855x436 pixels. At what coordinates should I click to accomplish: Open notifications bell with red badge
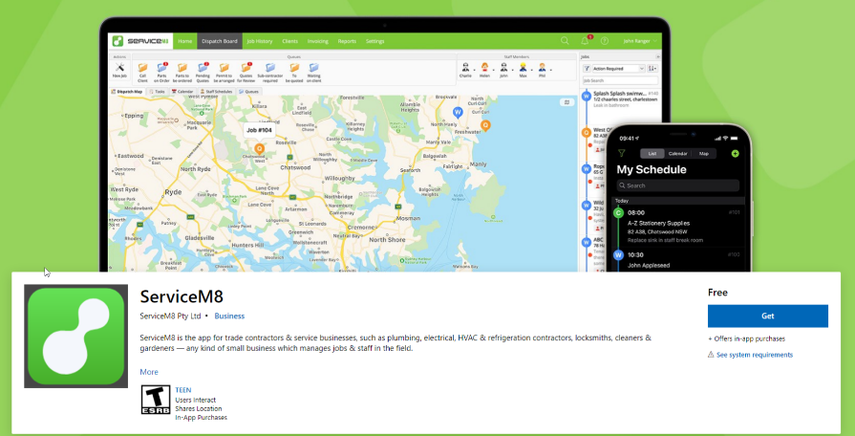(x=585, y=41)
